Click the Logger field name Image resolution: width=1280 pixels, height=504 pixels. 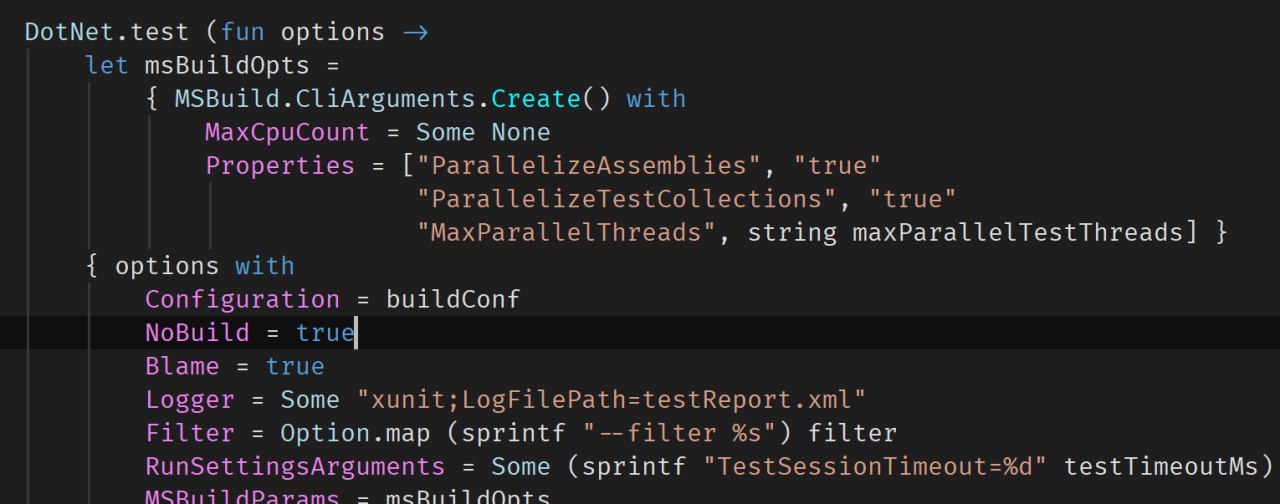[x=190, y=400]
